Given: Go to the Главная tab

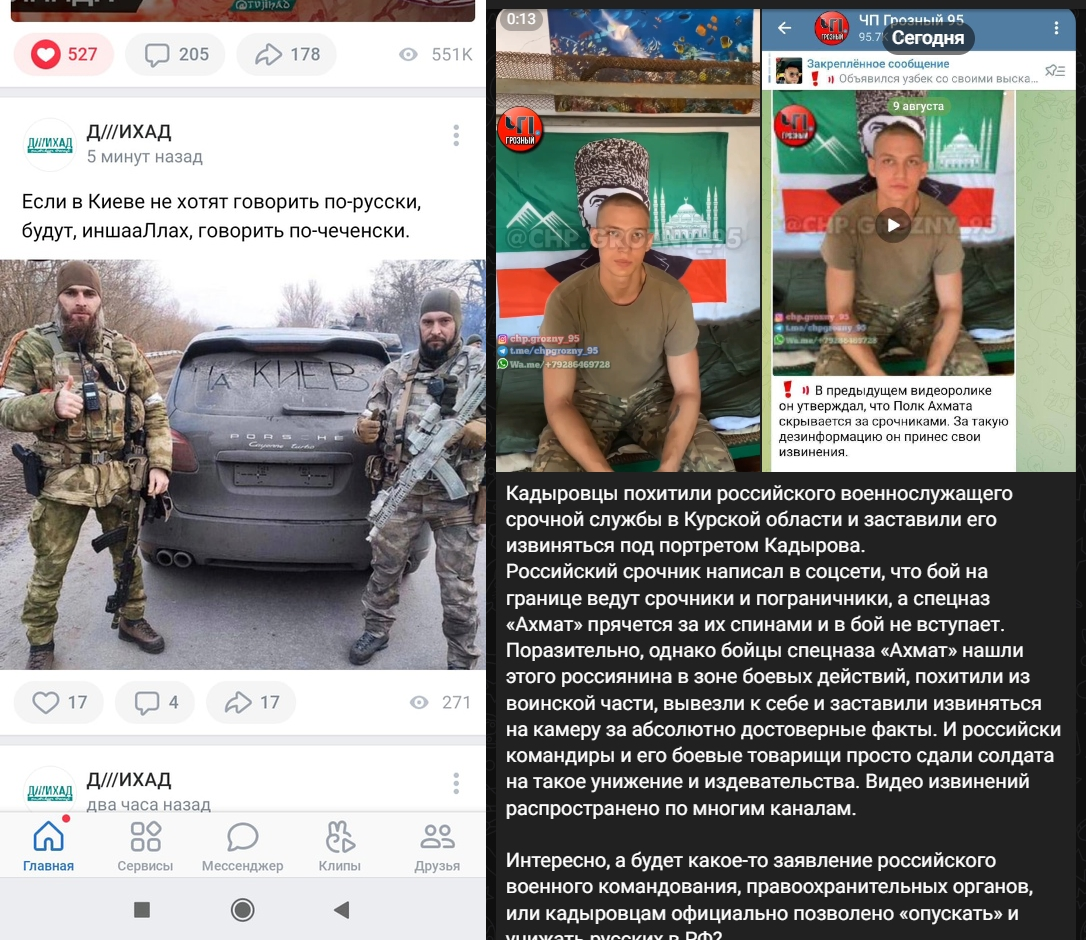Looking at the screenshot, I should click(48, 846).
